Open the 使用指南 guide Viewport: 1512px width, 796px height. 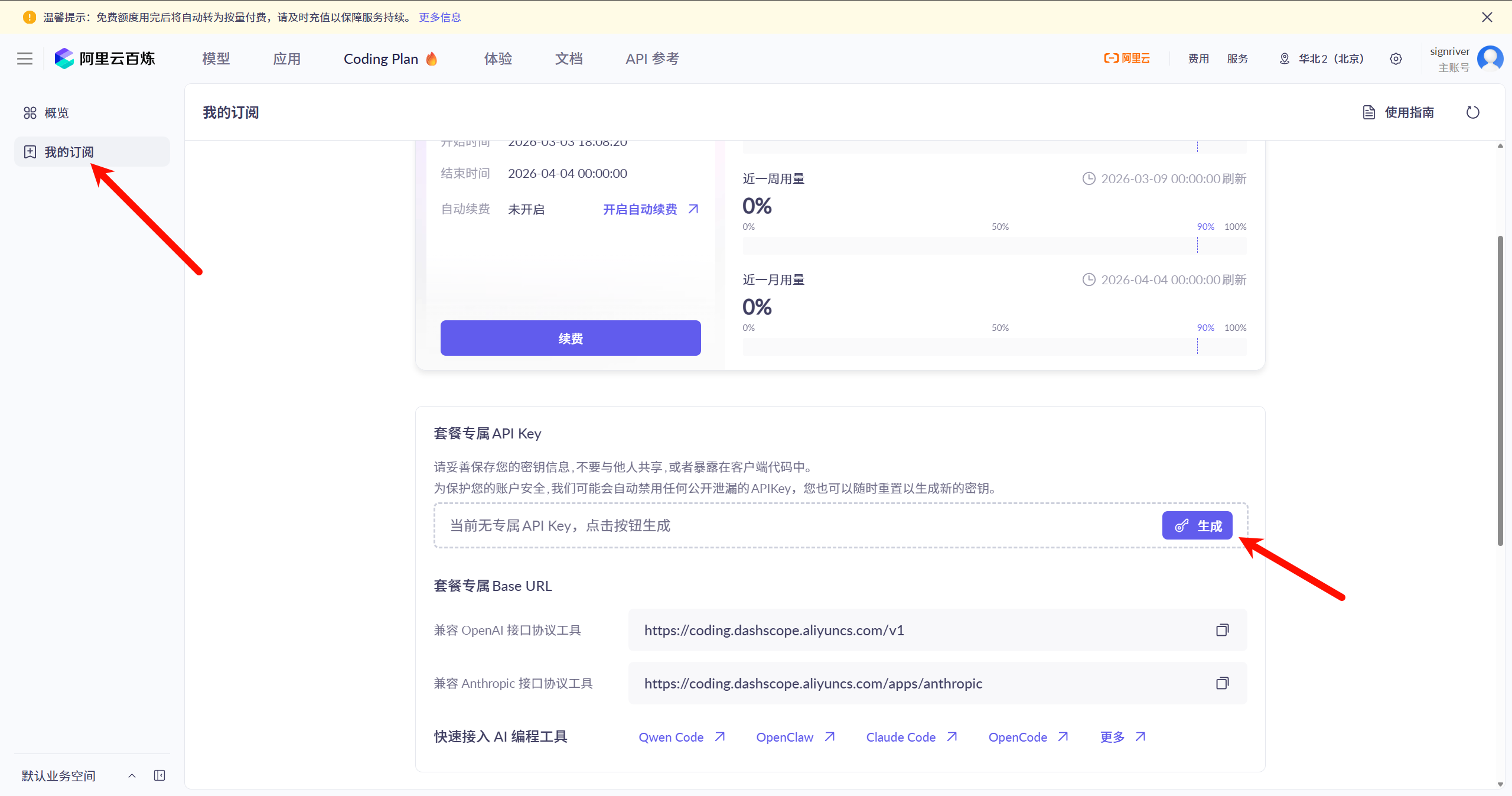point(1399,112)
